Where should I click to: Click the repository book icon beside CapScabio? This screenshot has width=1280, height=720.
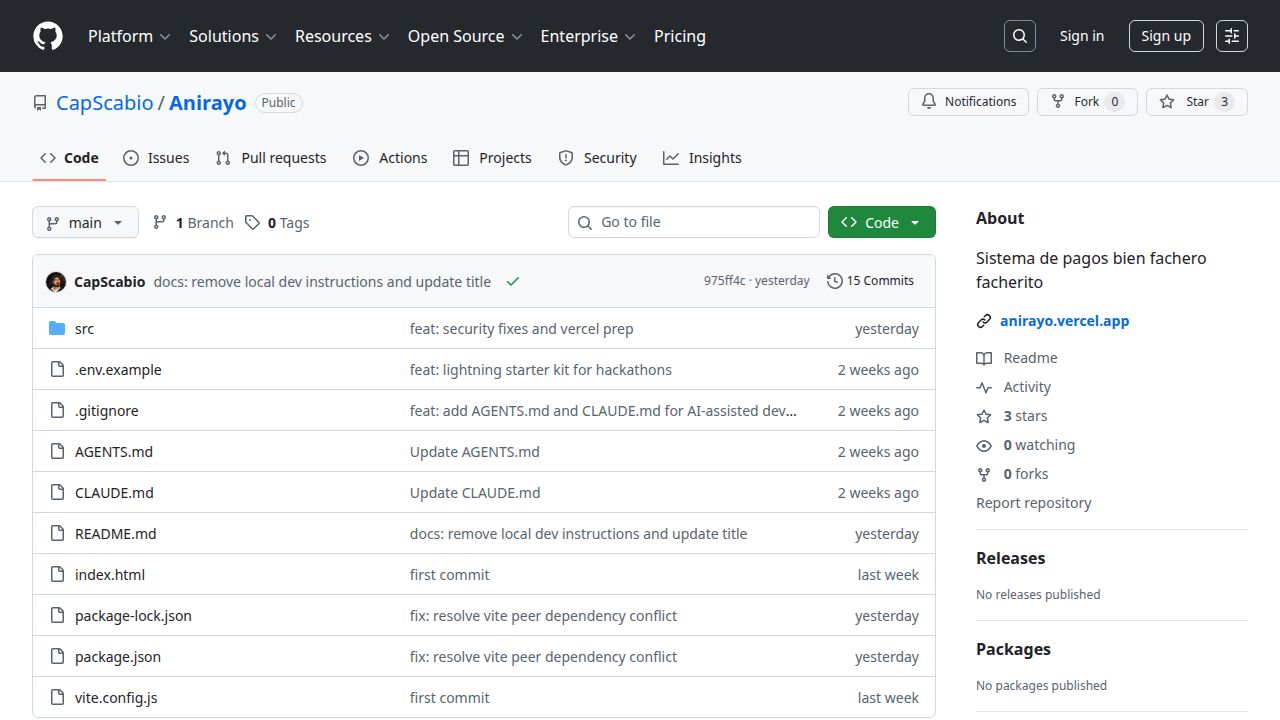point(39,102)
